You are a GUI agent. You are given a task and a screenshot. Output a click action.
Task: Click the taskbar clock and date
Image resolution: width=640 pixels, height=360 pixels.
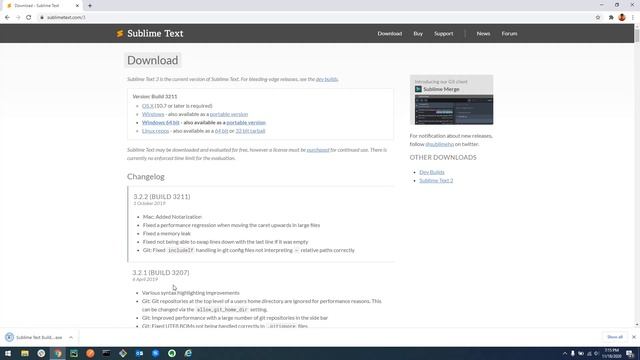click(x=611, y=353)
